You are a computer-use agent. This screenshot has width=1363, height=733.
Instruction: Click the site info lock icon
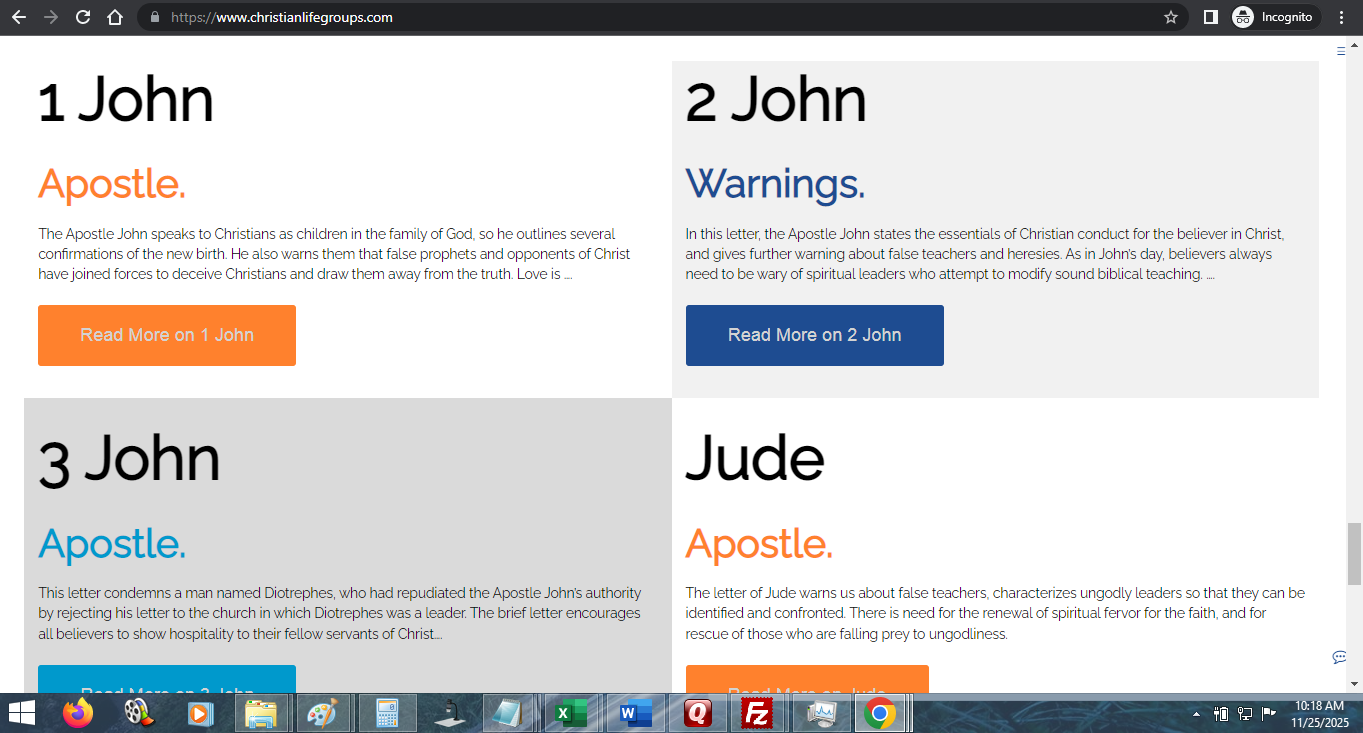(x=154, y=17)
